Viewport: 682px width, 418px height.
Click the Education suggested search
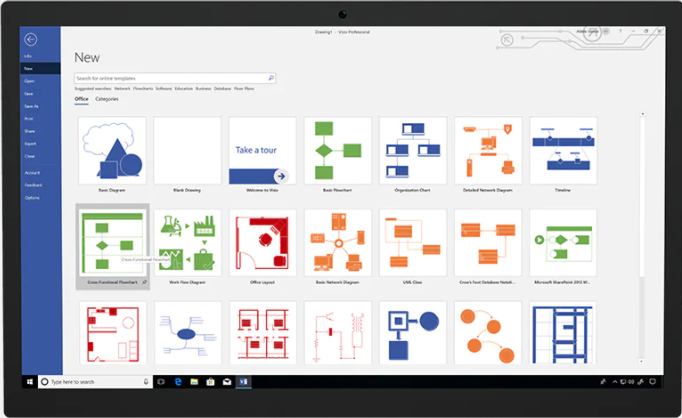coord(184,89)
